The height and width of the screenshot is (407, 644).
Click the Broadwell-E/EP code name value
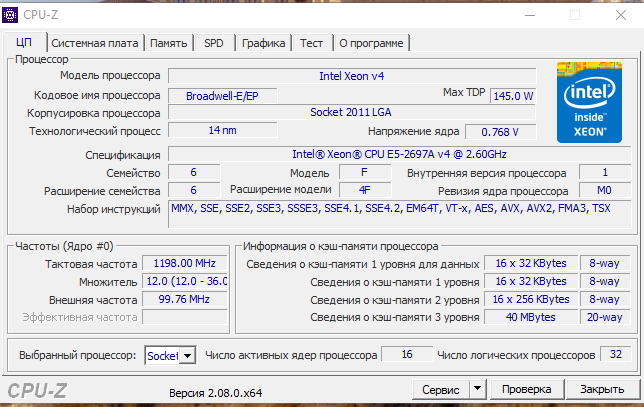tap(223, 96)
